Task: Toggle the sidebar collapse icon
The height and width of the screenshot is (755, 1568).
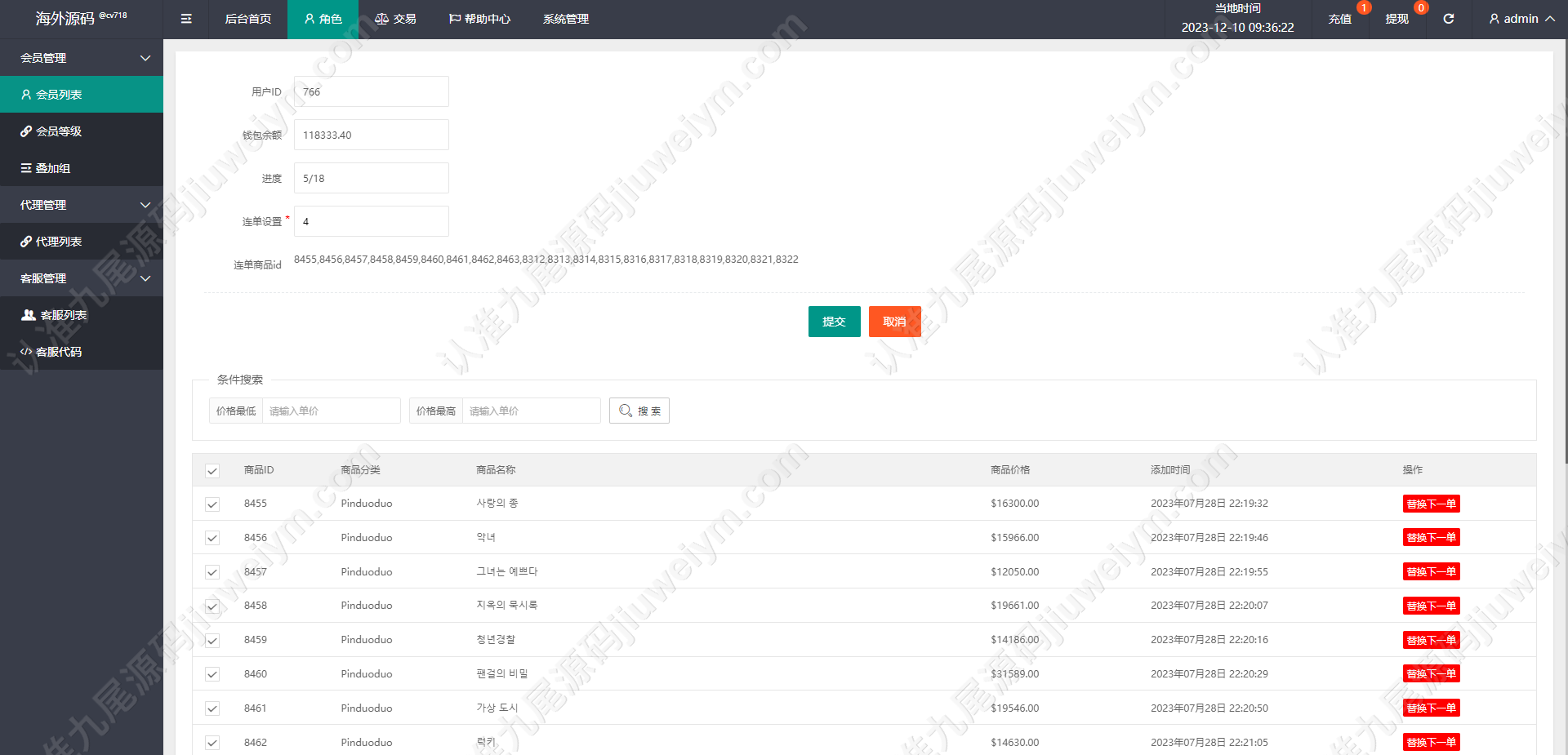Action: [x=186, y=19]
